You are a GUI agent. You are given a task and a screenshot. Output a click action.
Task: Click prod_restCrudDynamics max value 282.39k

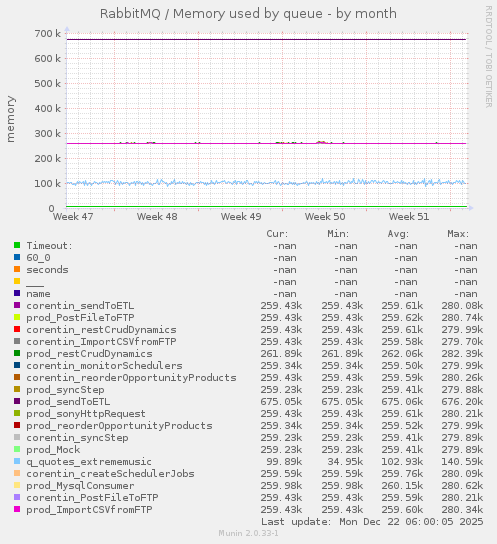pos(462,354)
